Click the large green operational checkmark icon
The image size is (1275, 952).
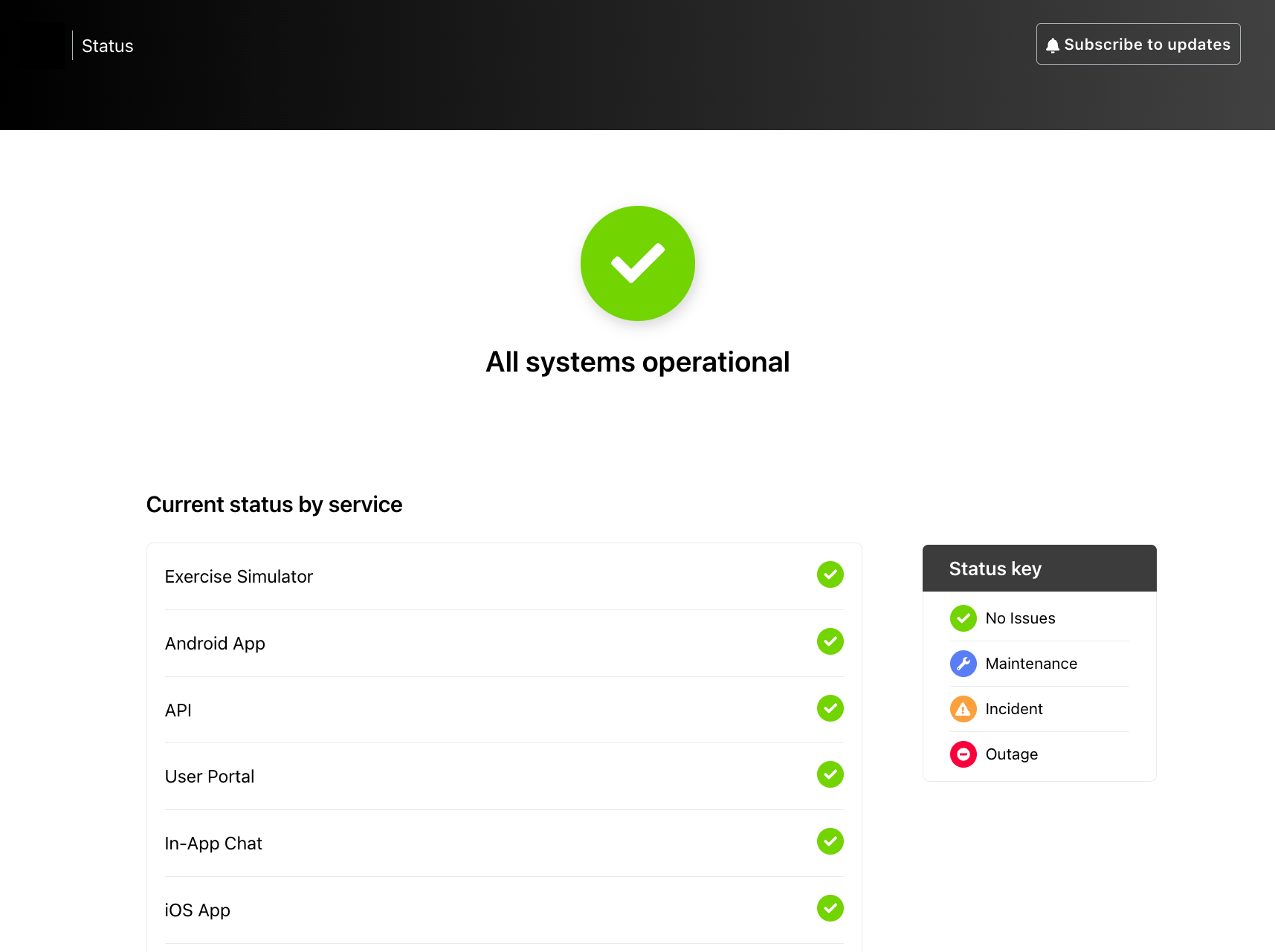pyautogui.click(x=638, y=263)
